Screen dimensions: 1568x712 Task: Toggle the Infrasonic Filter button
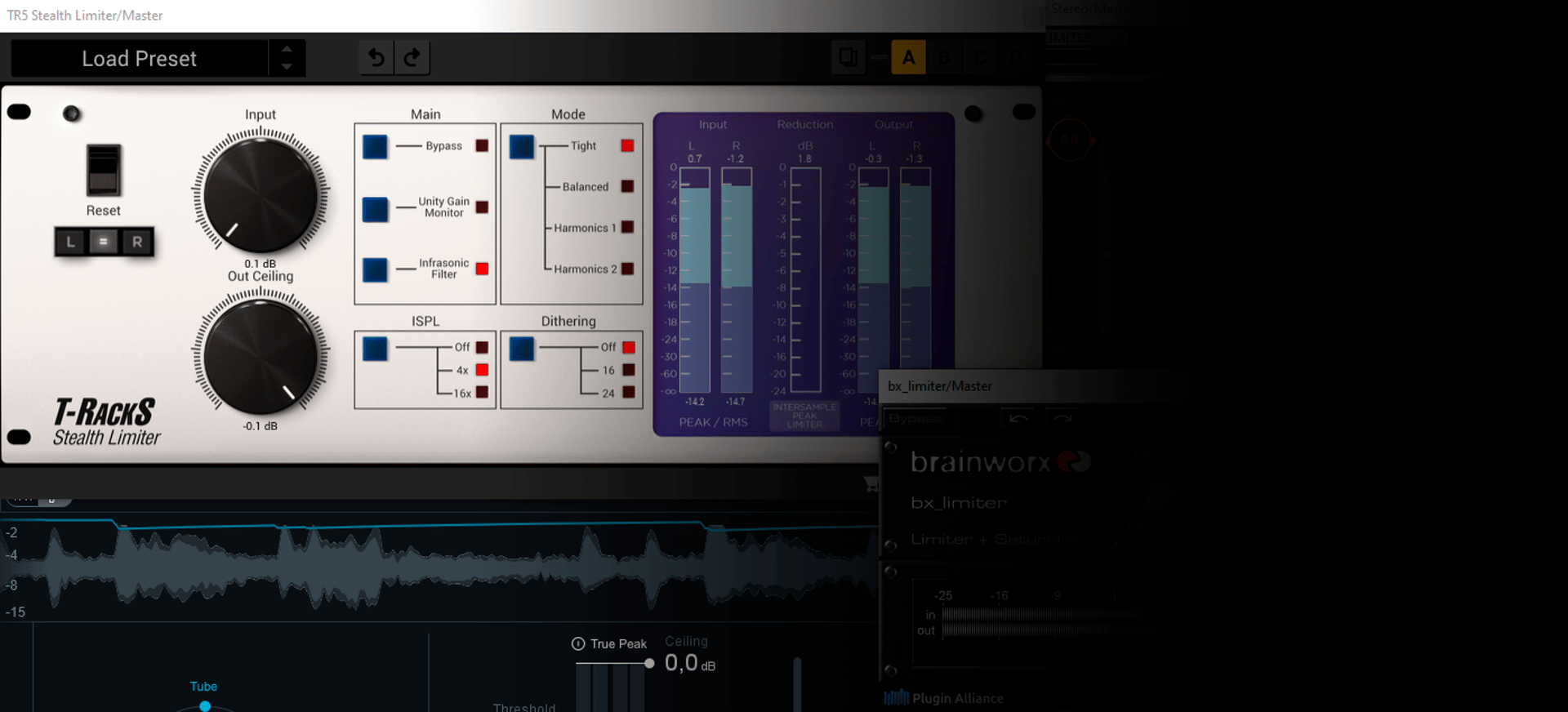pos(375,269)
